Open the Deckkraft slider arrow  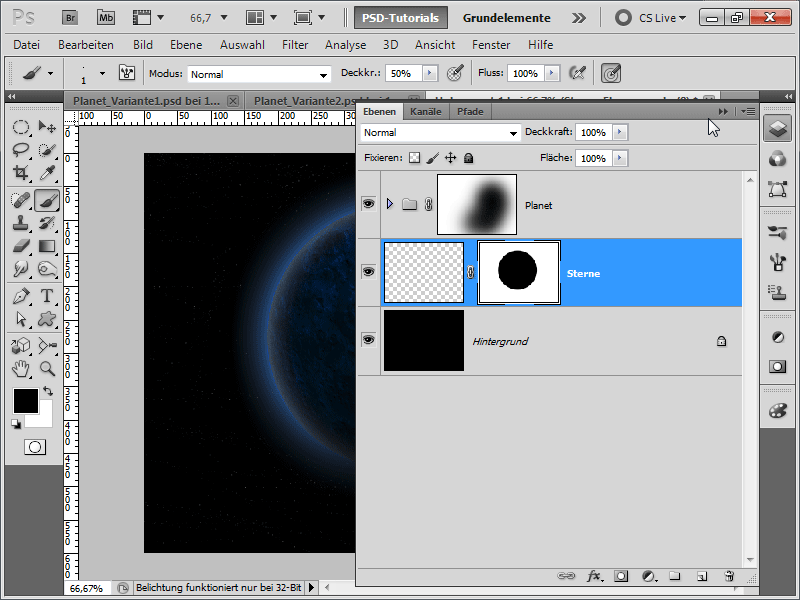pos(619,132)
